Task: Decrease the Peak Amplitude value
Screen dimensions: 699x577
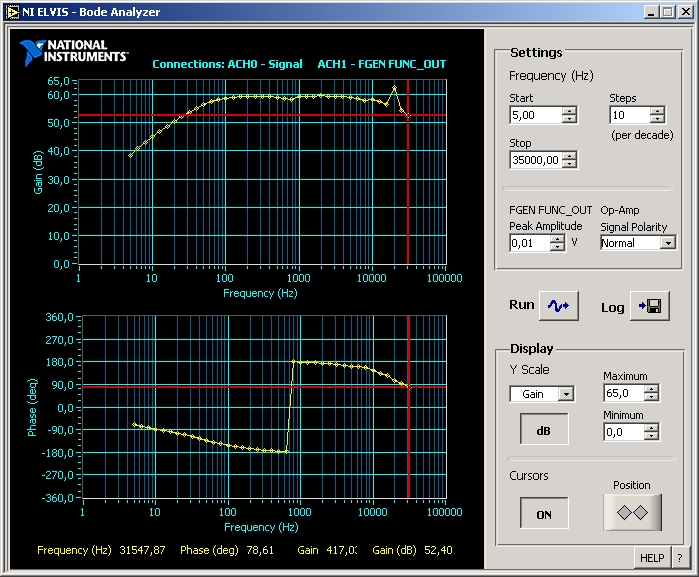Action: click(x=557, y=247)
